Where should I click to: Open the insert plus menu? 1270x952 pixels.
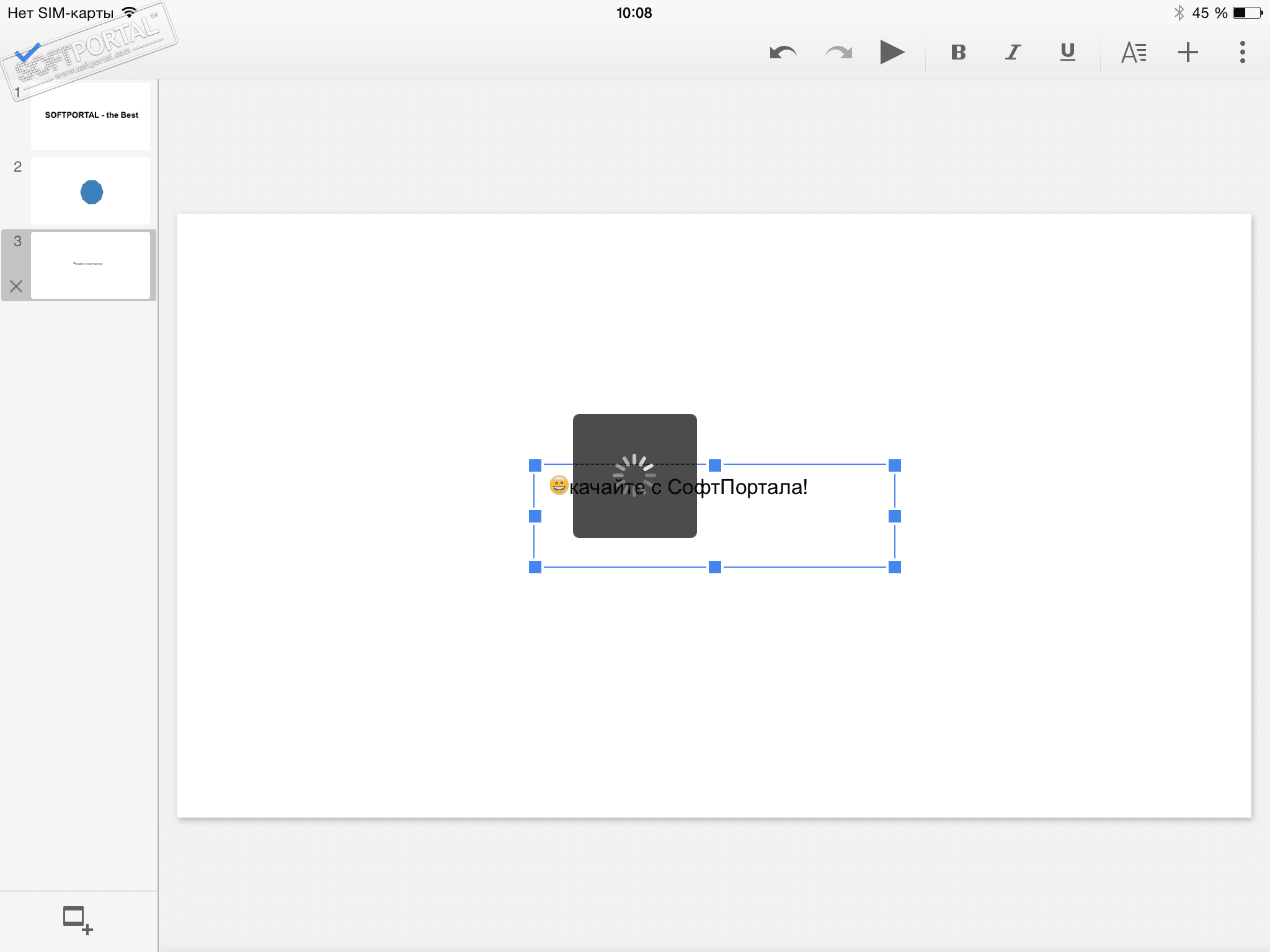tap(1188, 52)
